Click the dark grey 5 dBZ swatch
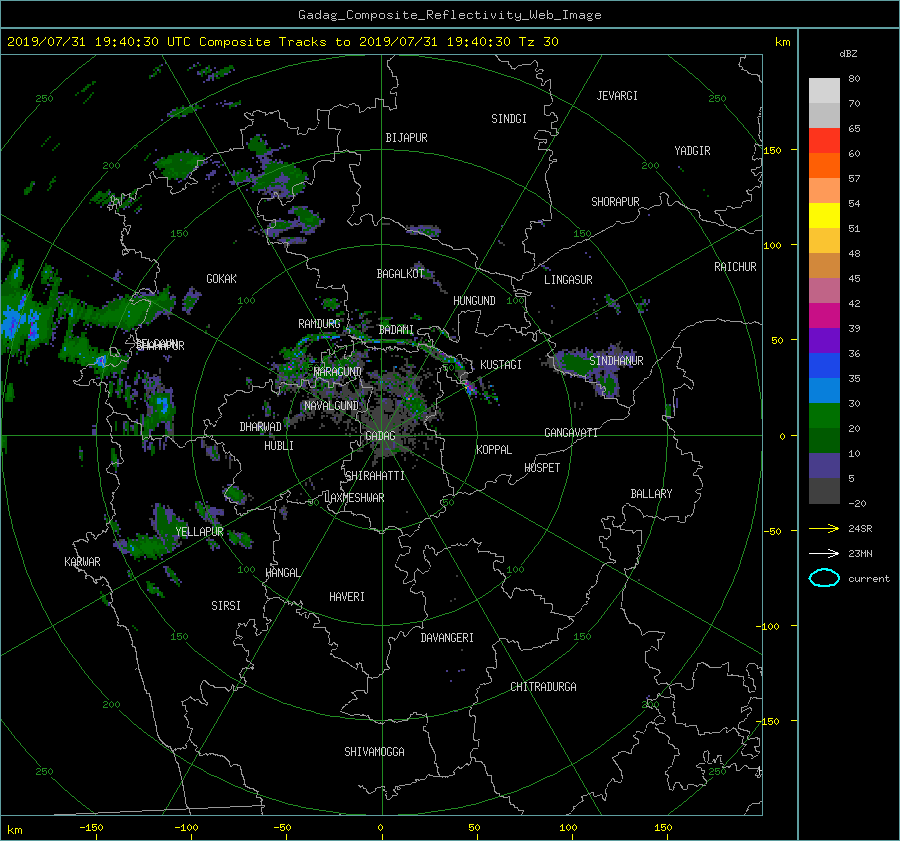This screenshot has width=900, height=841. (x=824, y=491)
